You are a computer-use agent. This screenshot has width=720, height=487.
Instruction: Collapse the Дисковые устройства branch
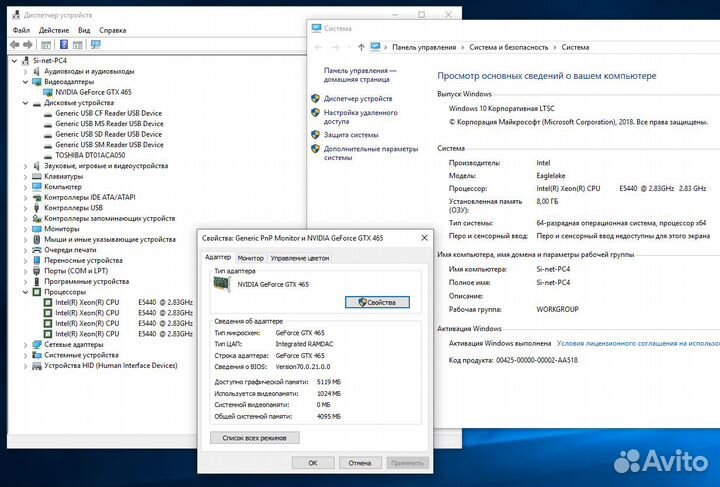pyautogui.click(x=26, y=103)
